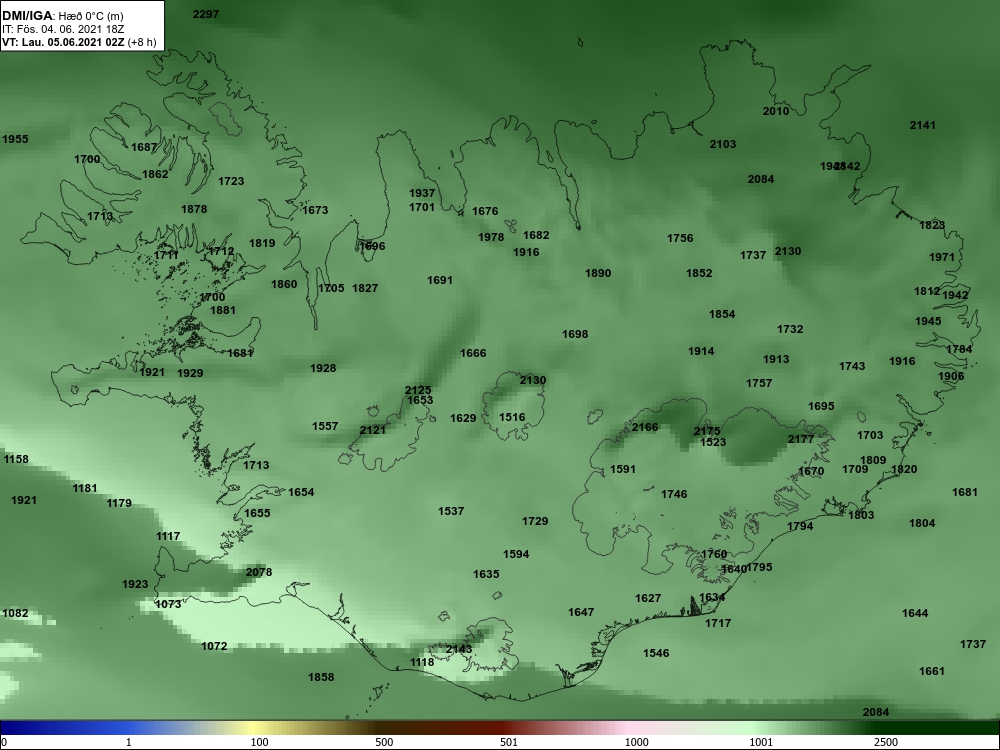Click the 1682 map label
The height and width of the screenshot is (750, 1000).
pos(536,235)
